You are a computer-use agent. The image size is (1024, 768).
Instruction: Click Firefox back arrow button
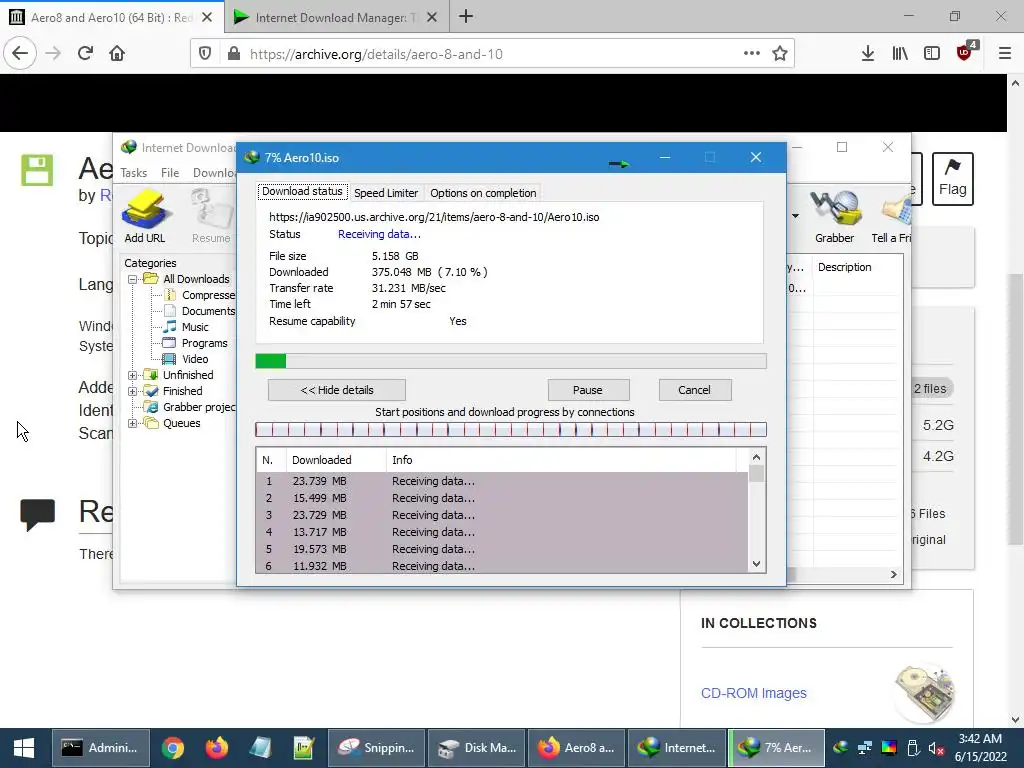pos(20,53)
